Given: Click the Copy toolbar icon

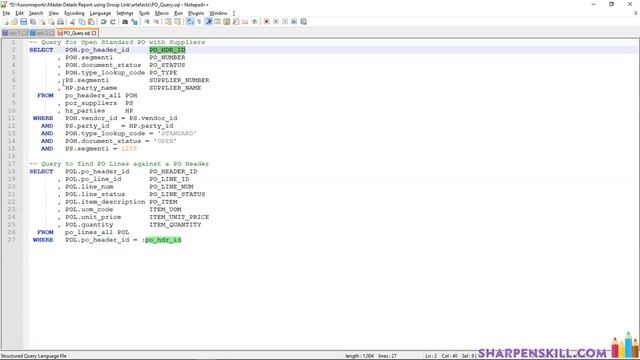Looking at the screenshot, I should coord(82,22).
